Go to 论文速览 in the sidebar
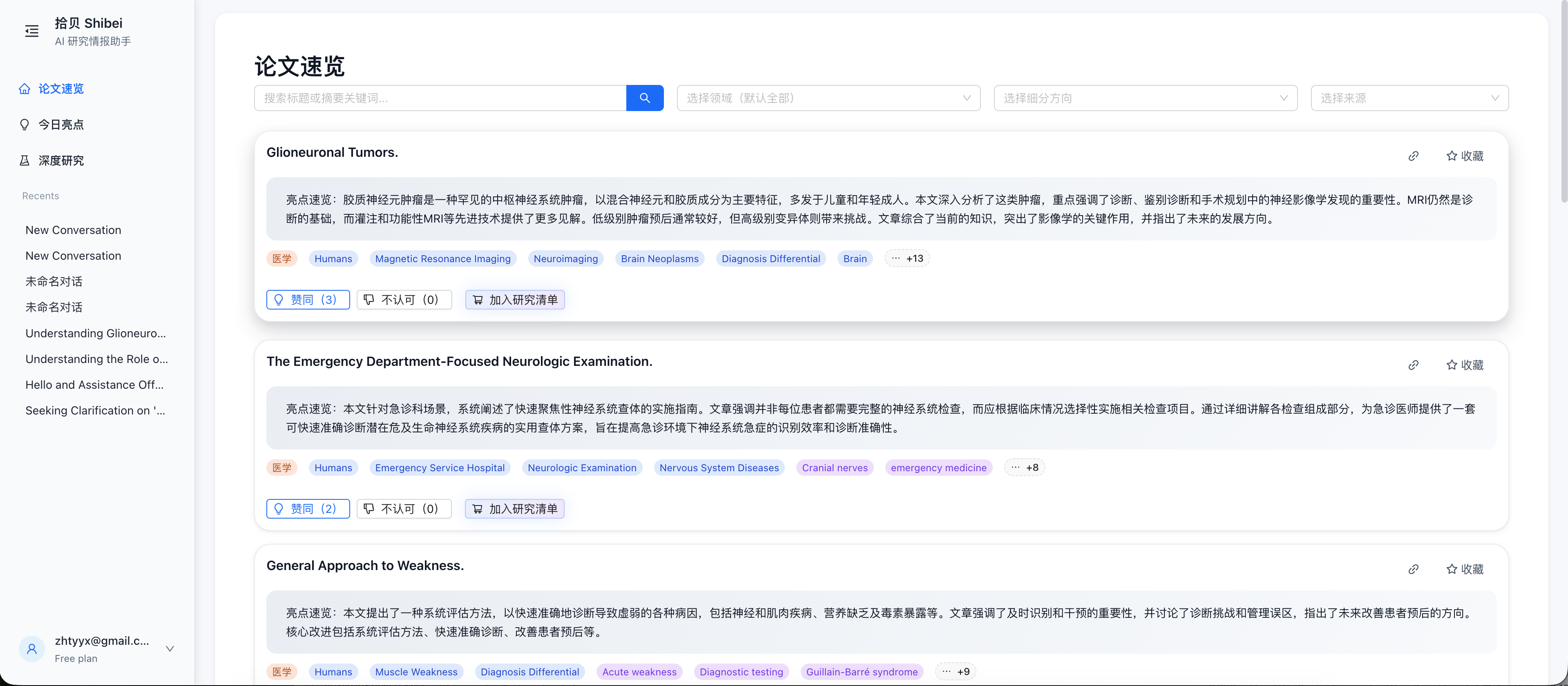The width and height of the screenshot is (1568, 686). 61,89
